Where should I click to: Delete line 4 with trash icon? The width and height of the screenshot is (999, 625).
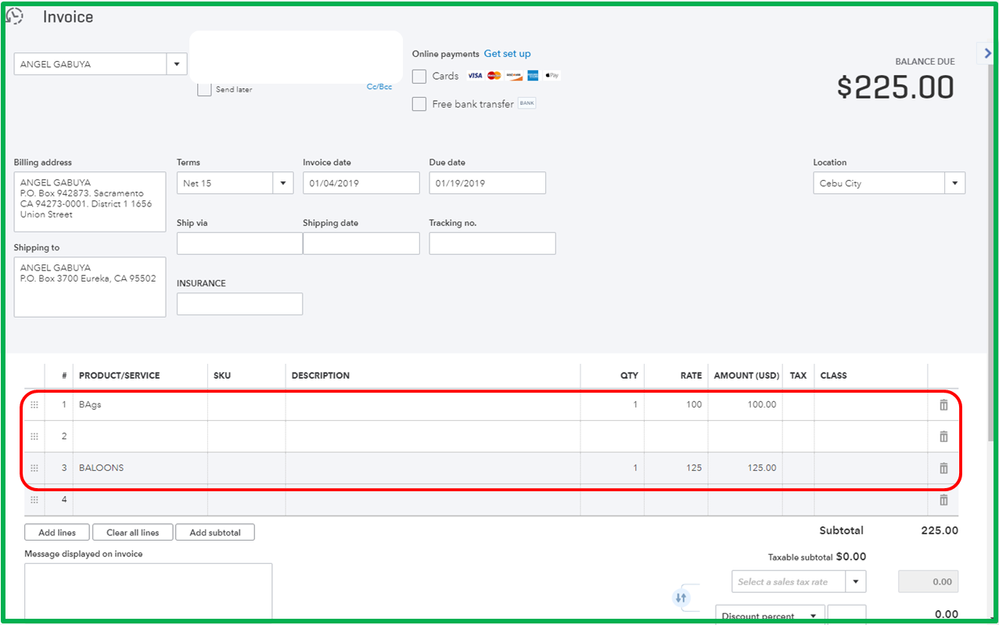[x=944, y=500]
